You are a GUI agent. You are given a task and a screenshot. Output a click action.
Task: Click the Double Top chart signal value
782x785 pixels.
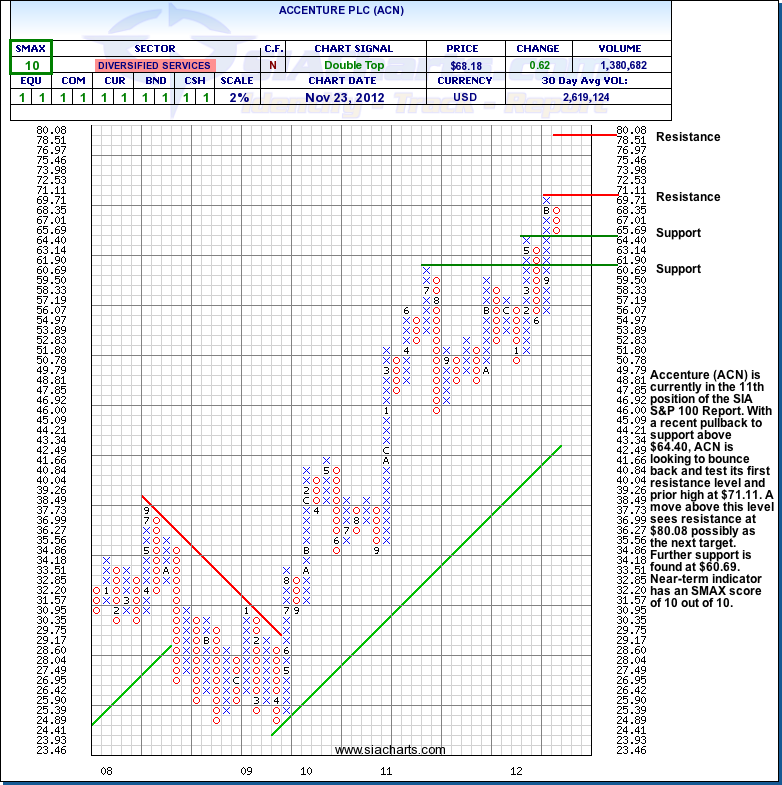click(353, 65)
